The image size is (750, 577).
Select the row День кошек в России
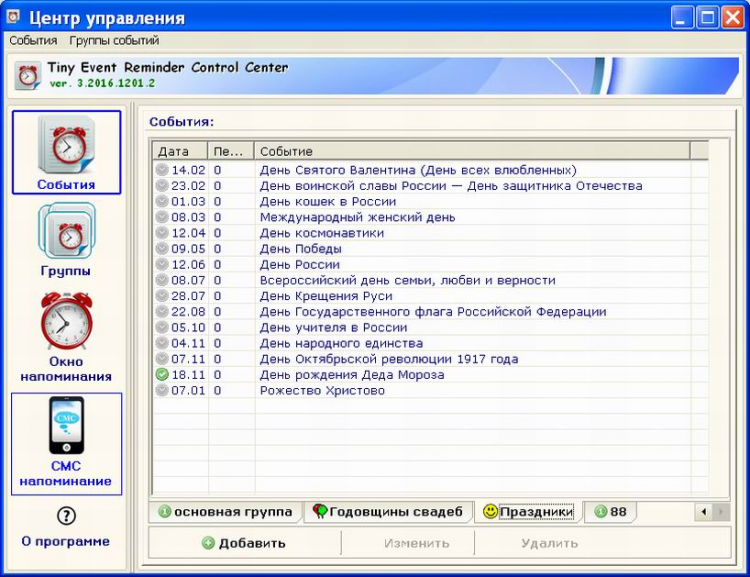[x=430, y=201]
